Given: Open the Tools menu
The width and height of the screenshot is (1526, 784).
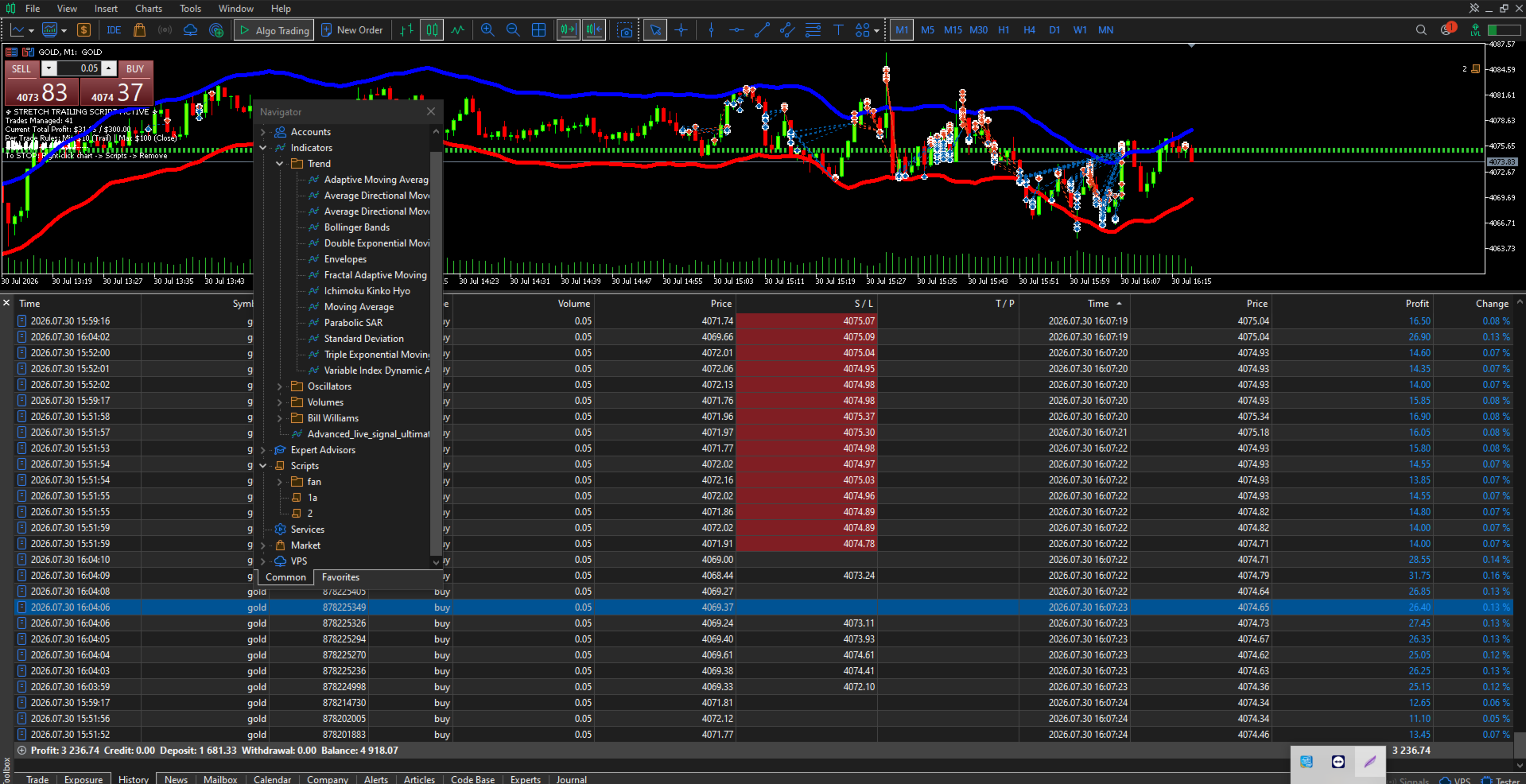Looking at the screenshot, I should [x=190, y=9].
